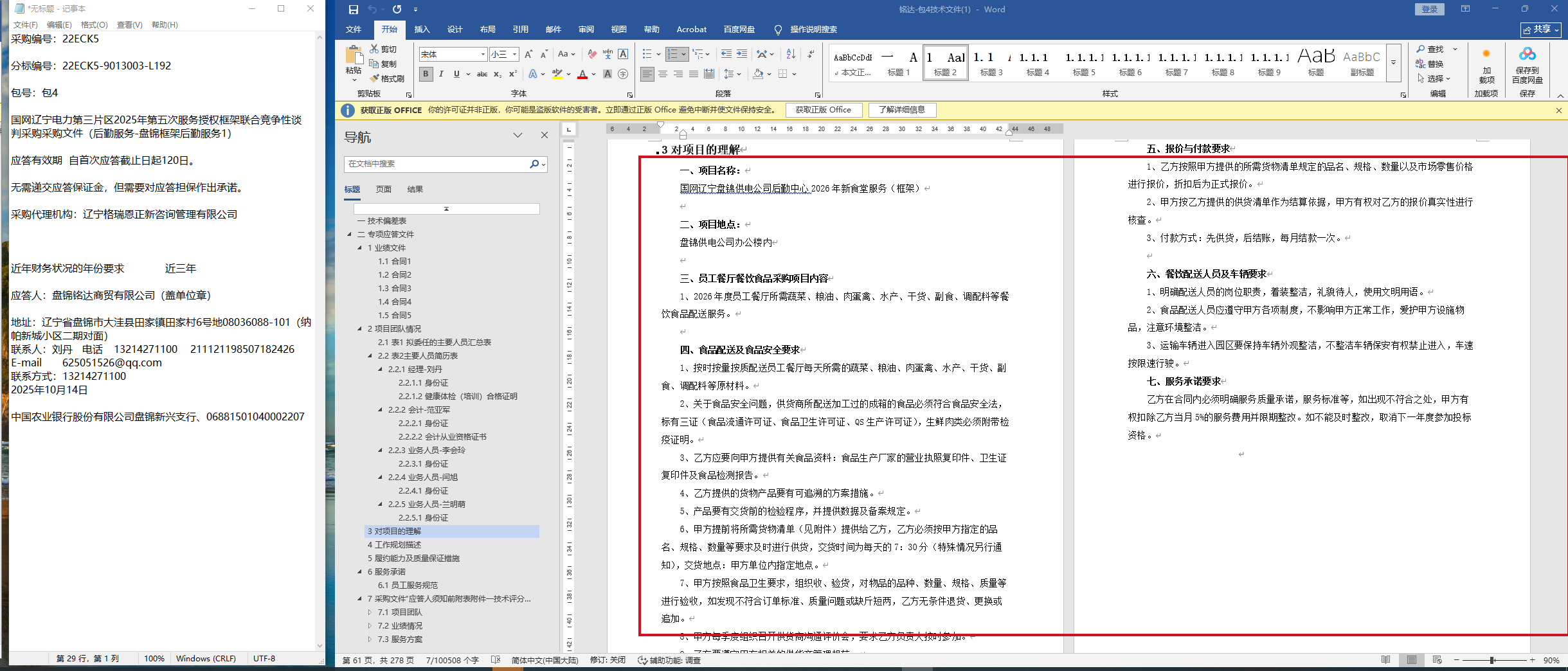
Task: Toggle Center alignment
Action: [x=663, y=75]
